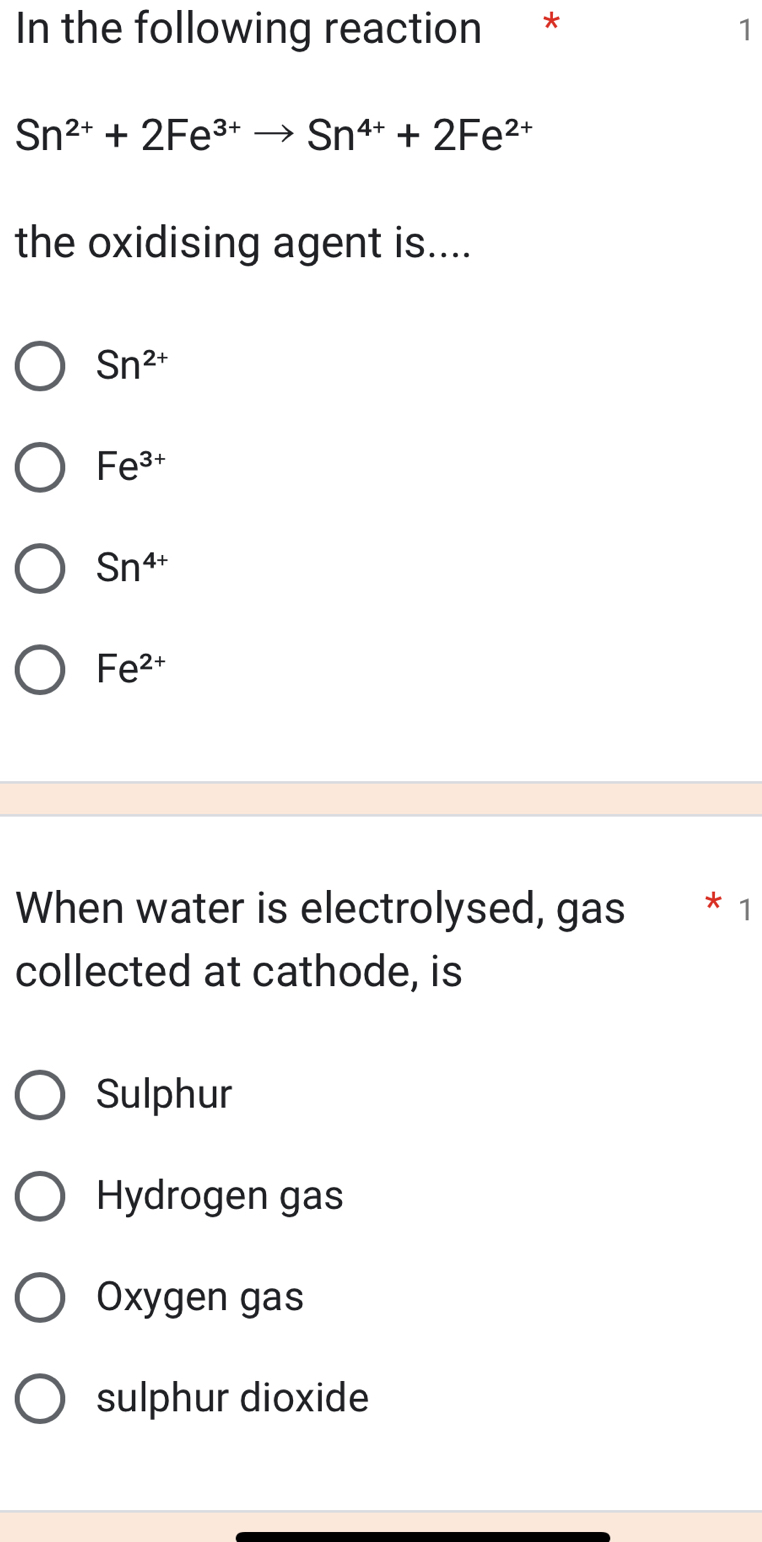Select Oxygen gas as the answer
Screen dimensions: 762x1542
[x=40, y=1298]
